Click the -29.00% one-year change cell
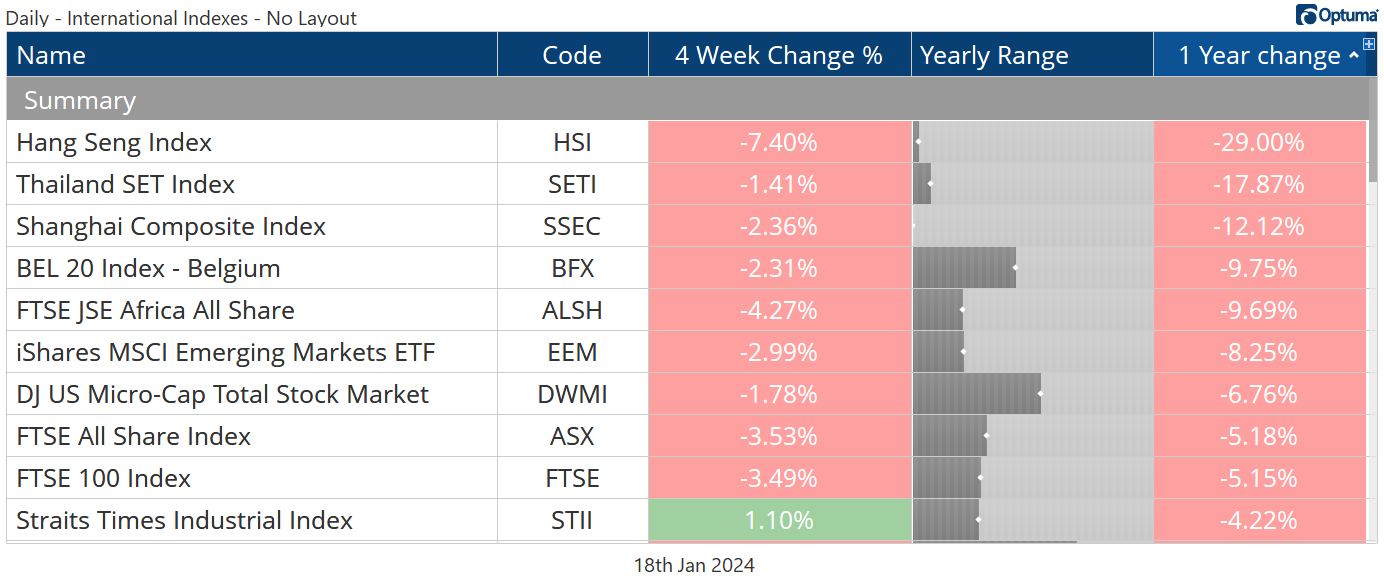 1259,142
